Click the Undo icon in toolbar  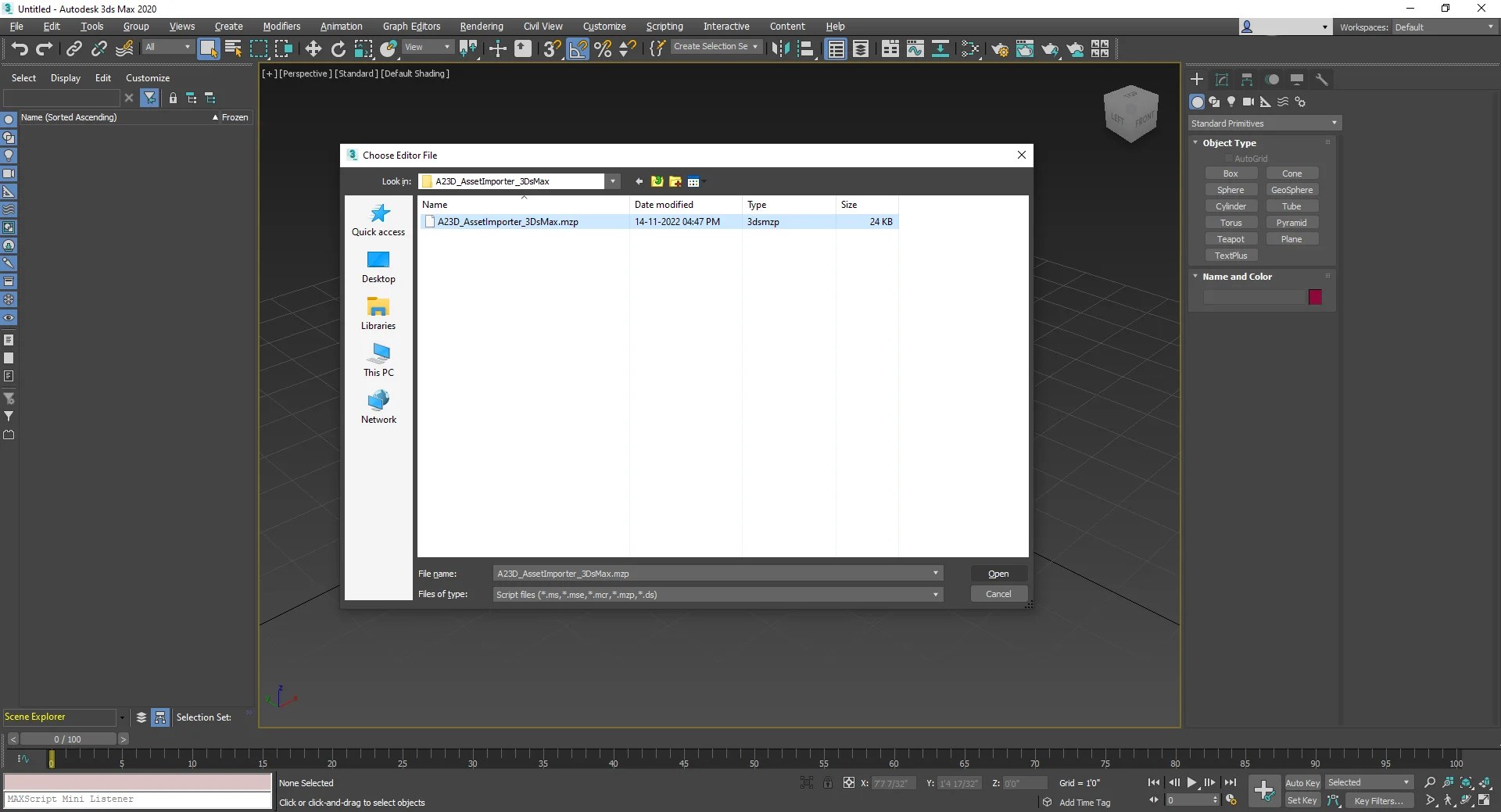point(20,48)
